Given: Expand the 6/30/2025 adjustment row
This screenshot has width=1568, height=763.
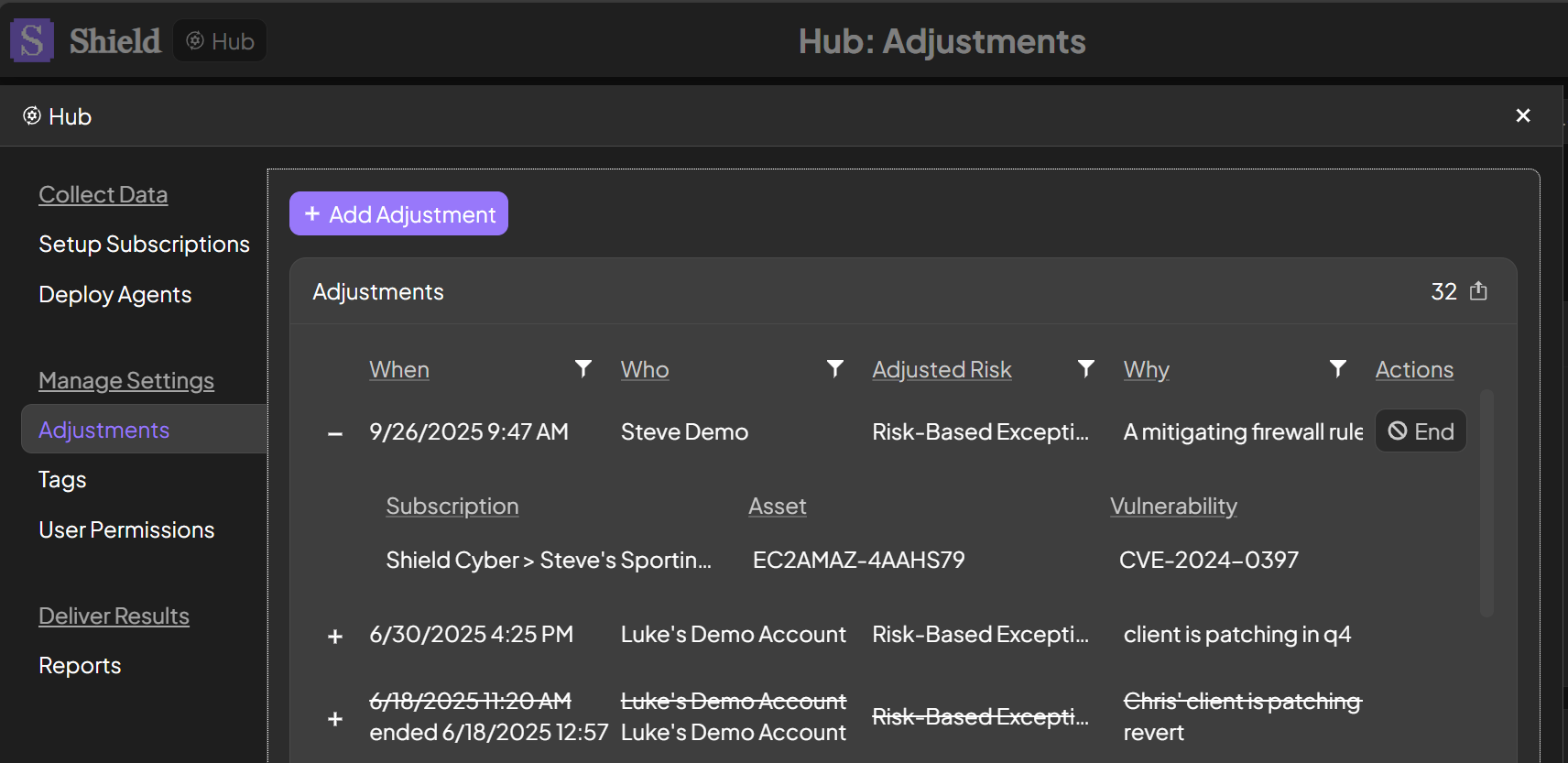Looking at the screenshot, I should (x=335, y=636).
